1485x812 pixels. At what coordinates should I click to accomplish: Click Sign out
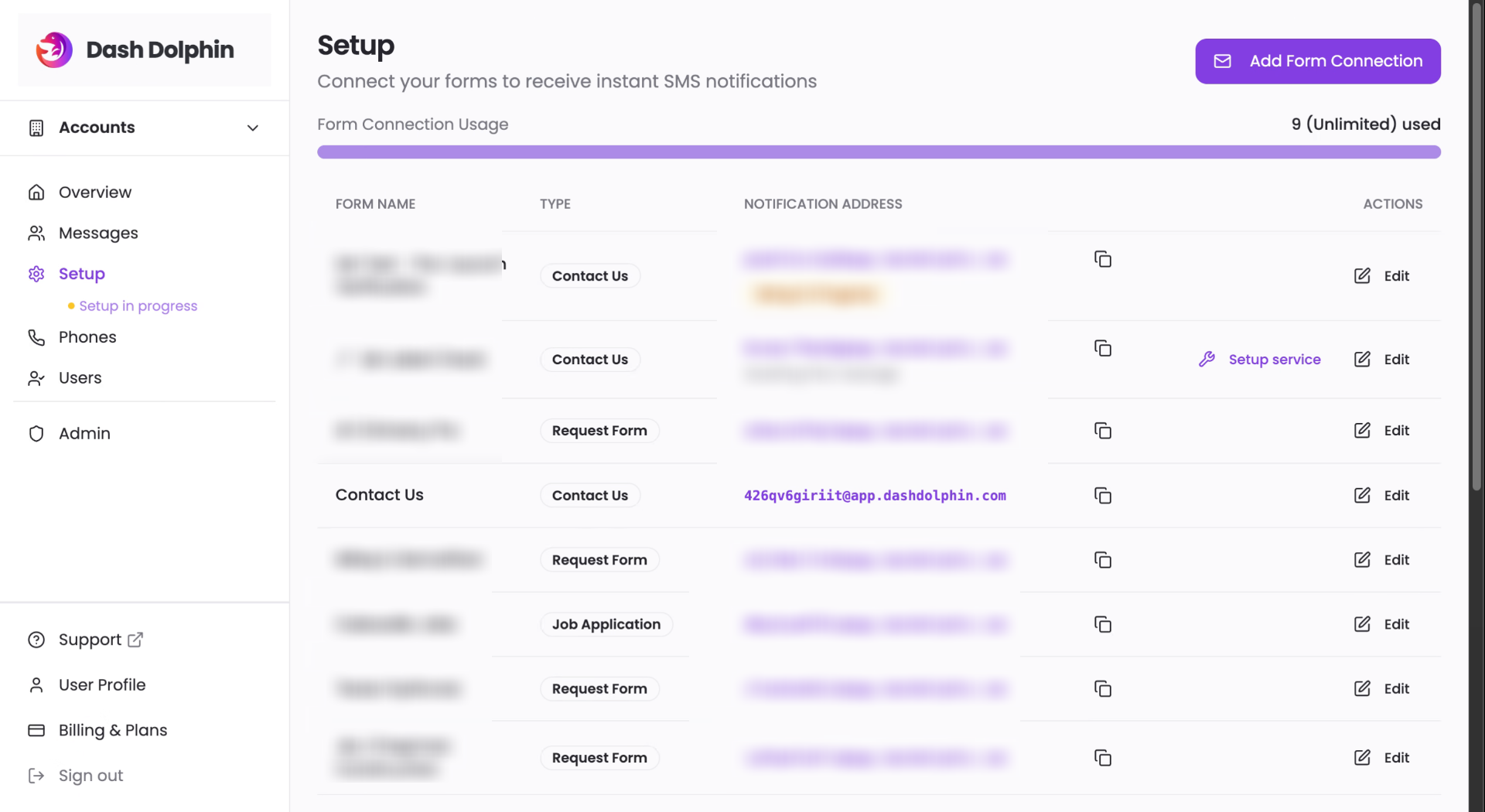[90, 776]
